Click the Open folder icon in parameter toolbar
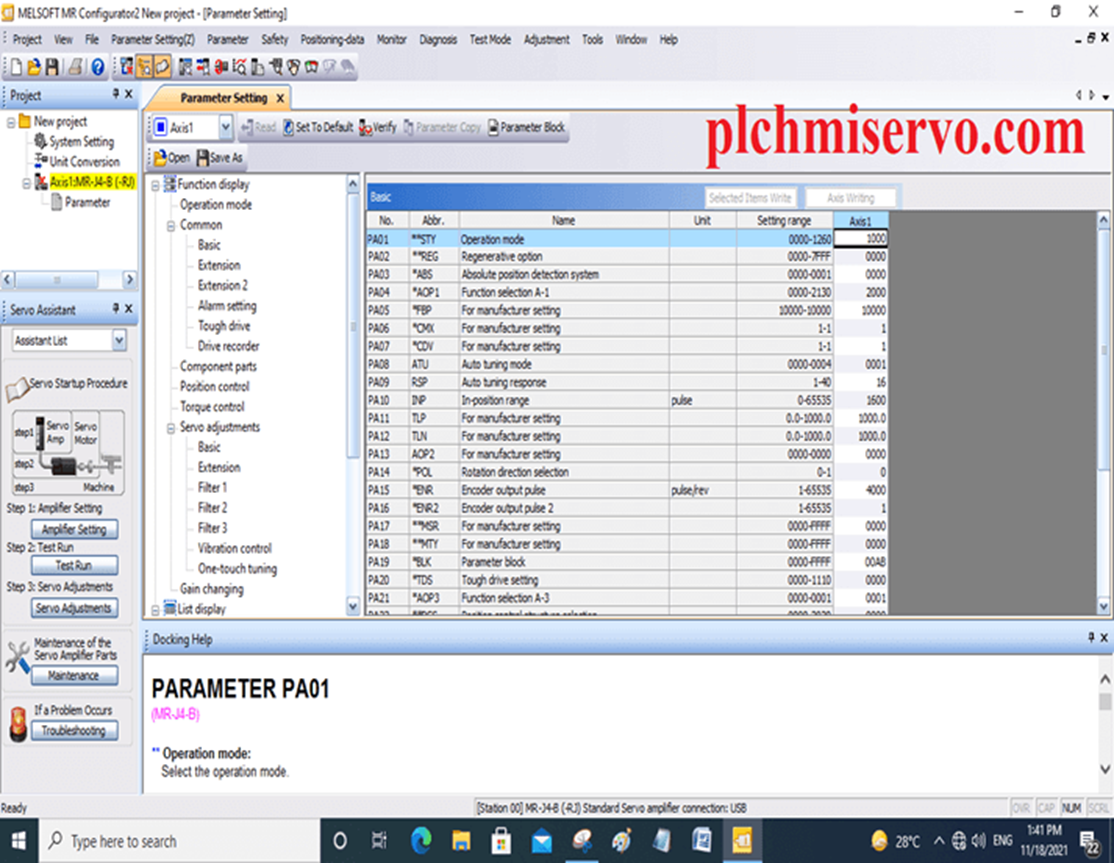The width and height of the screenshot is (1114, 863). pyautogui.click(x=160, y=158)
